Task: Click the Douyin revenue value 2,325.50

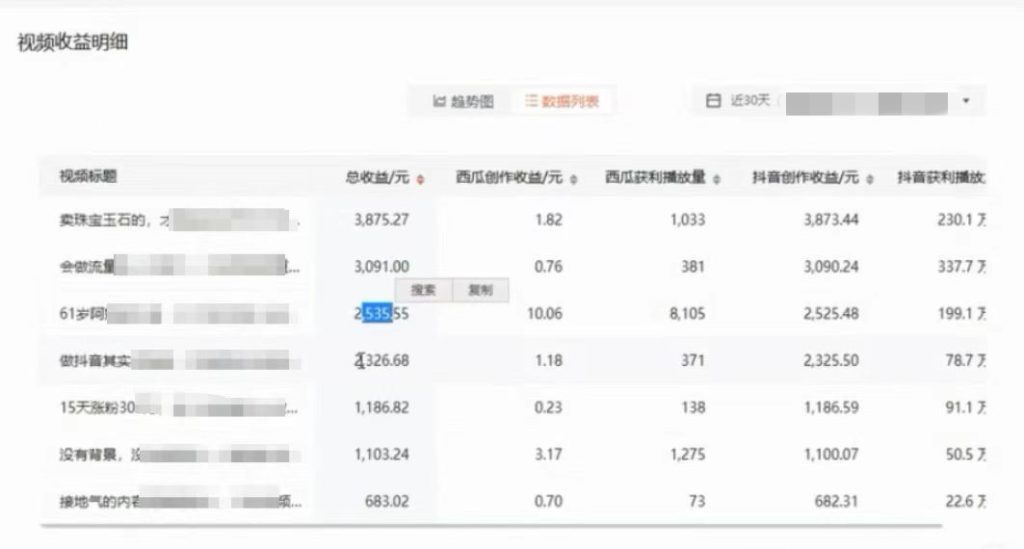Action: pyautogui.click(x=831, y=360)
